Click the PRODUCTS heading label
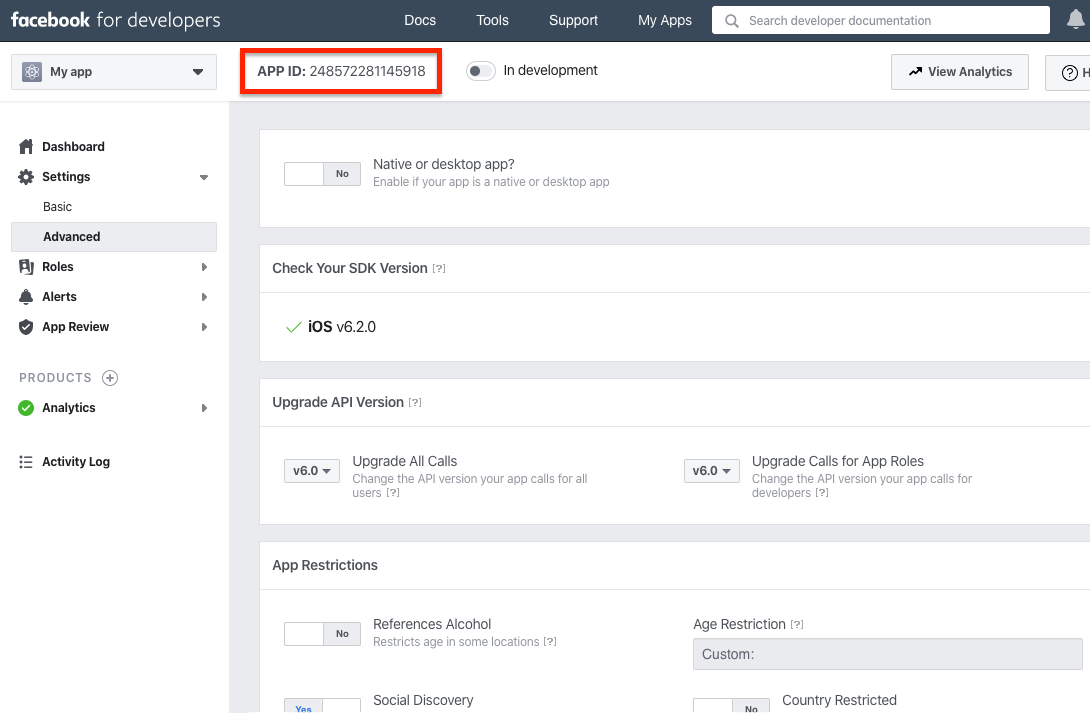 click(x=55, y=377)
